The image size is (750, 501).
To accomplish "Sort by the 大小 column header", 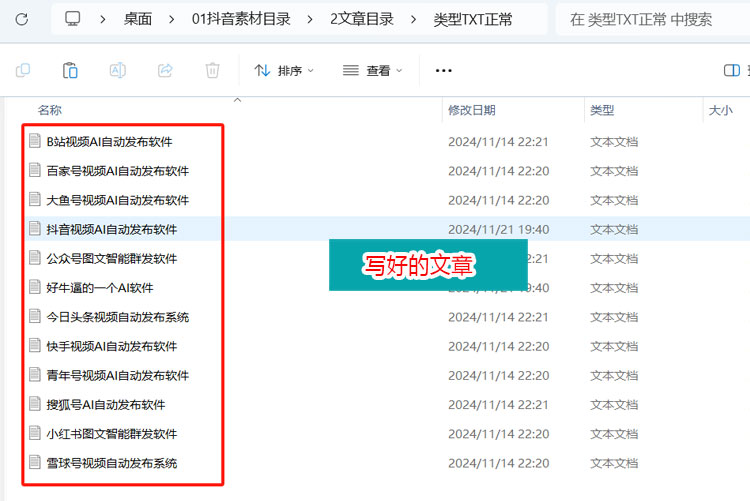I will click(x=720, y=110).
